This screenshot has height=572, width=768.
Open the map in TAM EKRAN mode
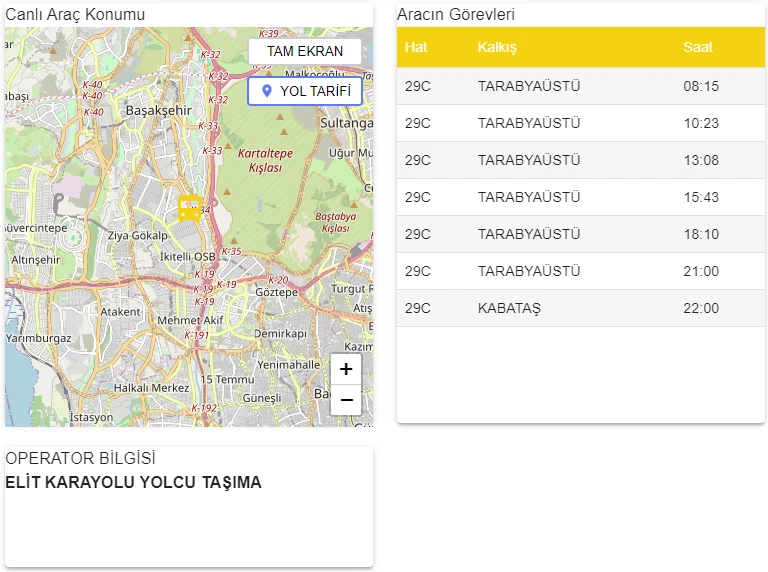pyautogui.click(x=305, y=51)
